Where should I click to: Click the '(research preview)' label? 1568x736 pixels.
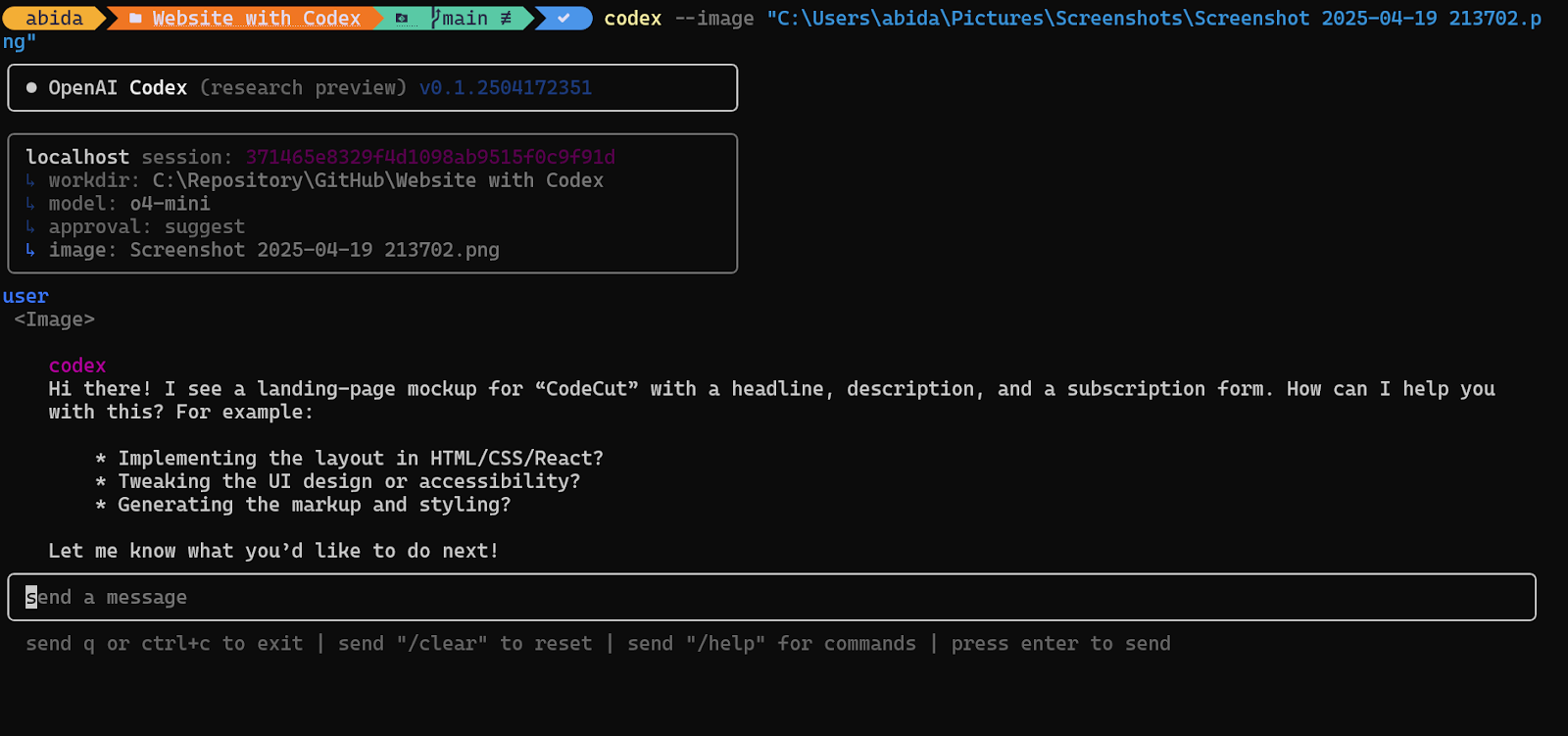pyautogui.click(x=303, y=88)
